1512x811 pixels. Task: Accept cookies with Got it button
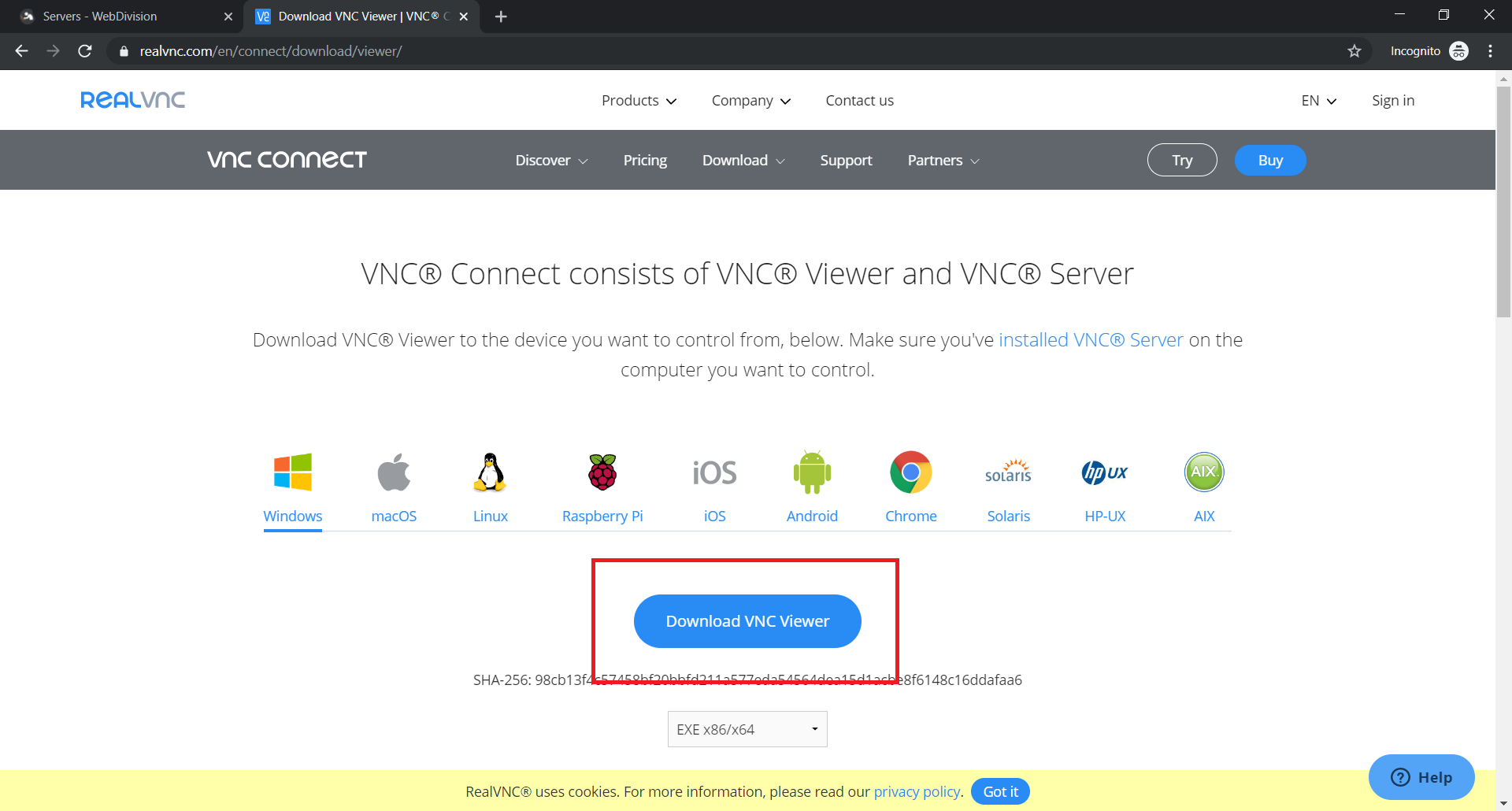click(x=1000, y=791)
